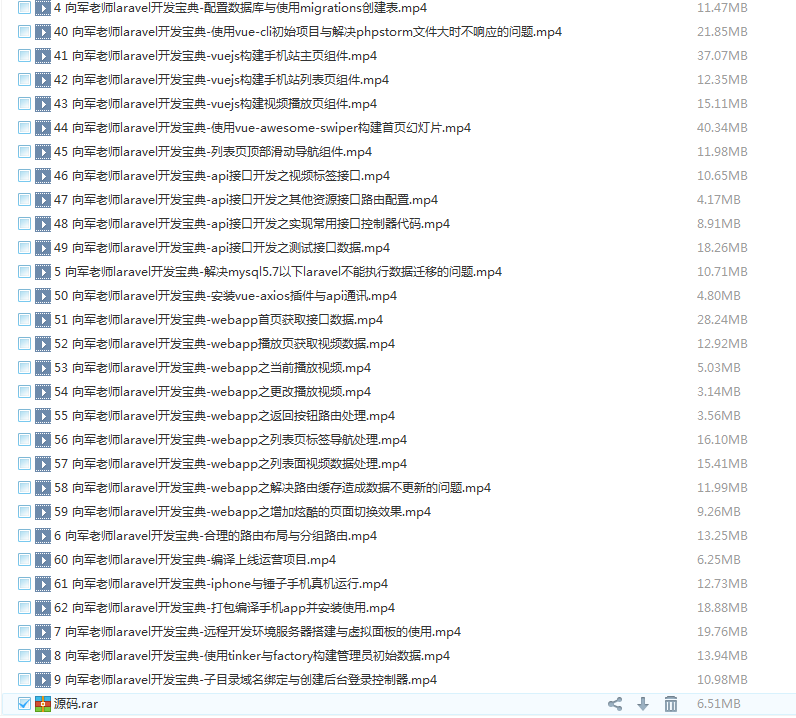This screenshot has height=718, width=796.
Task: Click video icon of file 53 当前播放视频
Action: click(x=43, y=368)
